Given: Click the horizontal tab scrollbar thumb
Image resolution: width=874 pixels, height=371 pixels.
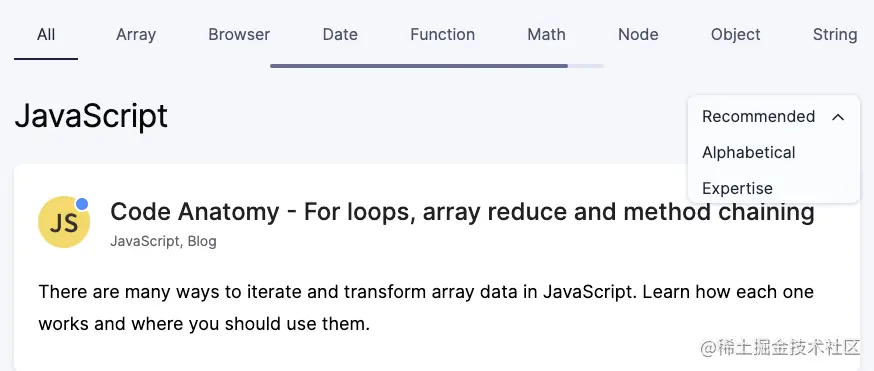Looking at the screenshot, I should coord(419,66).
